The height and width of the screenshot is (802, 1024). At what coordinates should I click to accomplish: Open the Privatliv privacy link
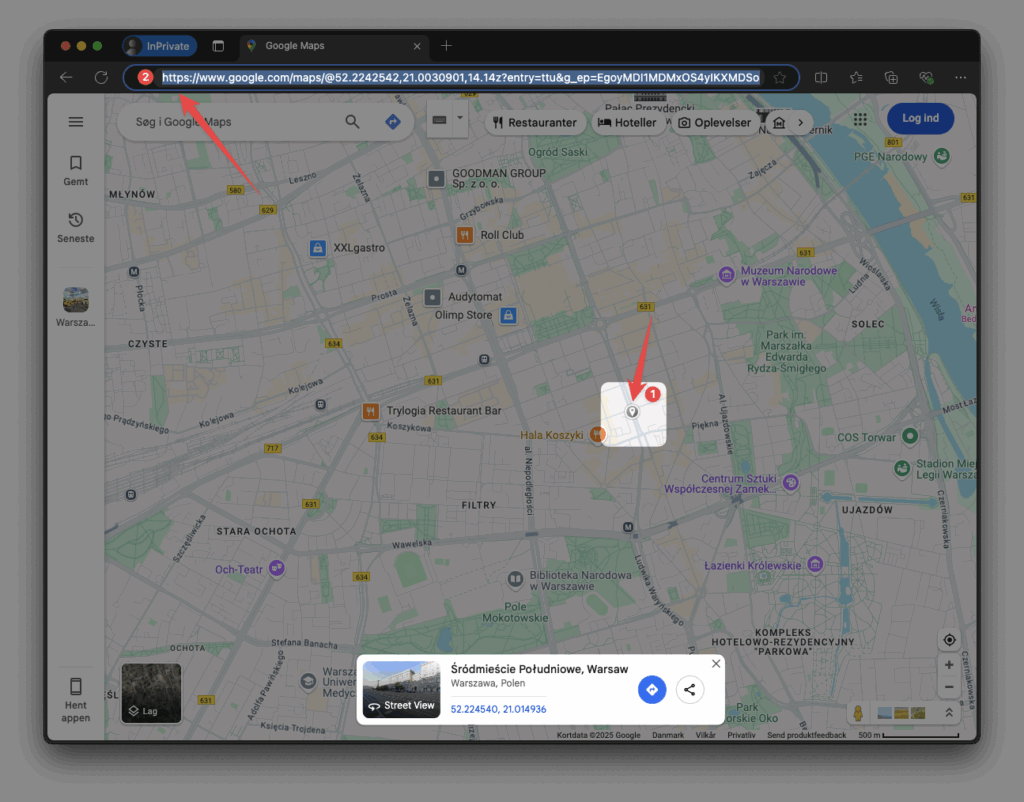(x=741, y=735)
